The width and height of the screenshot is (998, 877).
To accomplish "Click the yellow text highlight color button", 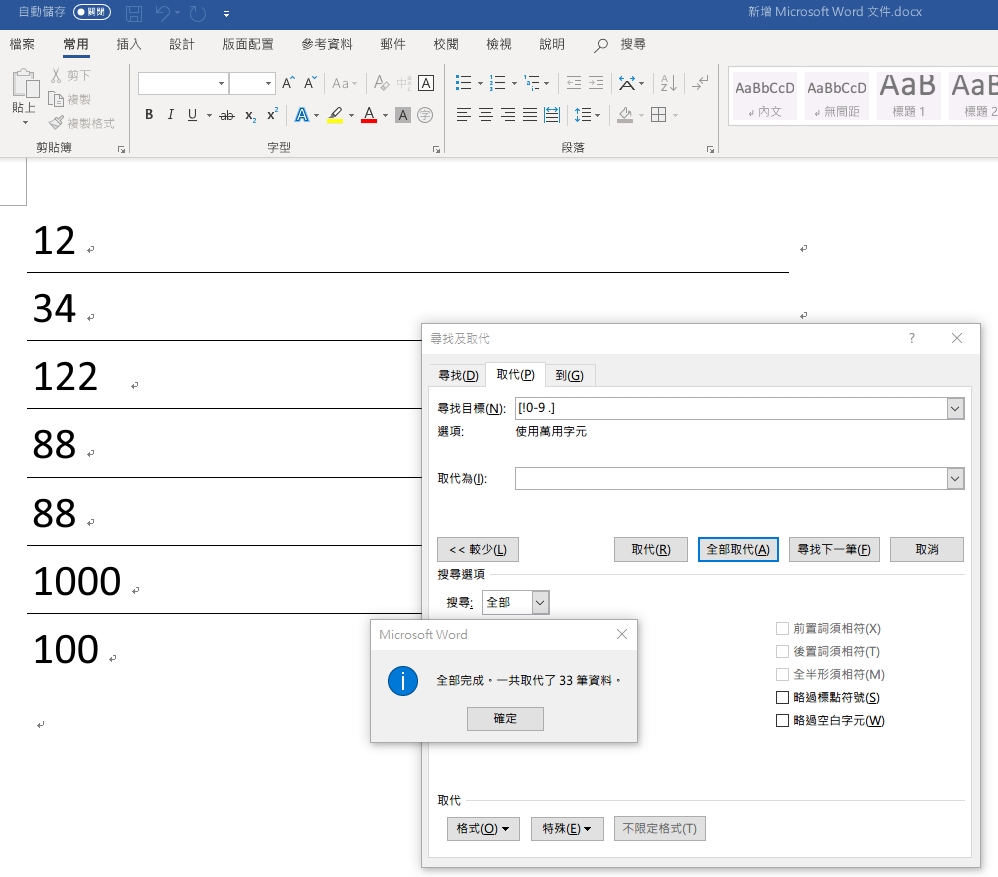I will pyautogui.click(x=335, y=115).
